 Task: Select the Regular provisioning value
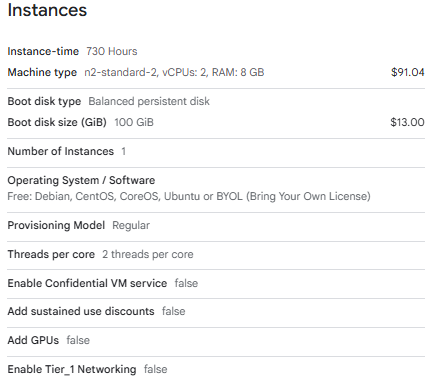pos(131,226)
